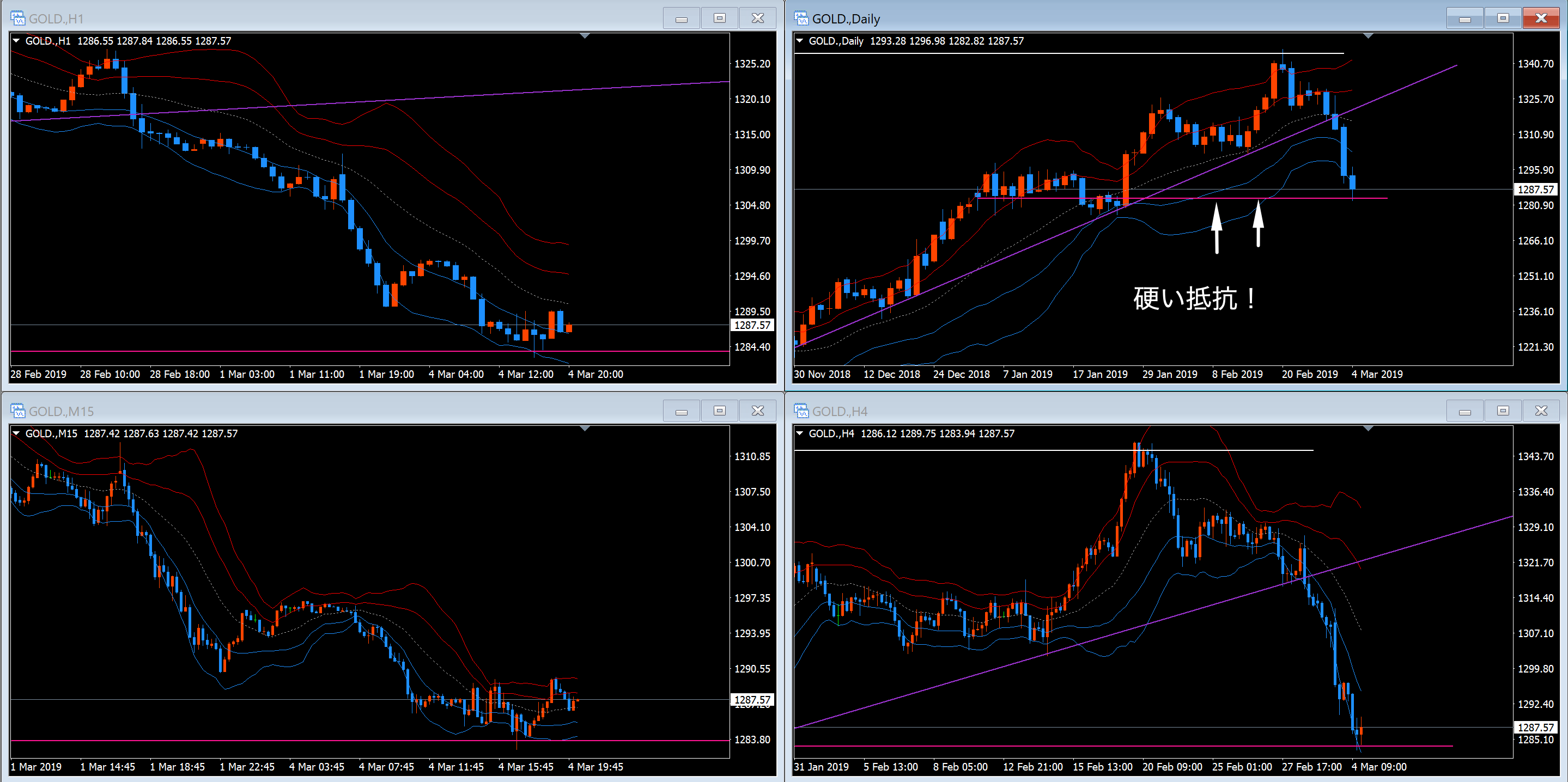Restore the GOLD,H4 chart window
Viewport: 1568px width, 782px height.
[x=1503, y=411]
